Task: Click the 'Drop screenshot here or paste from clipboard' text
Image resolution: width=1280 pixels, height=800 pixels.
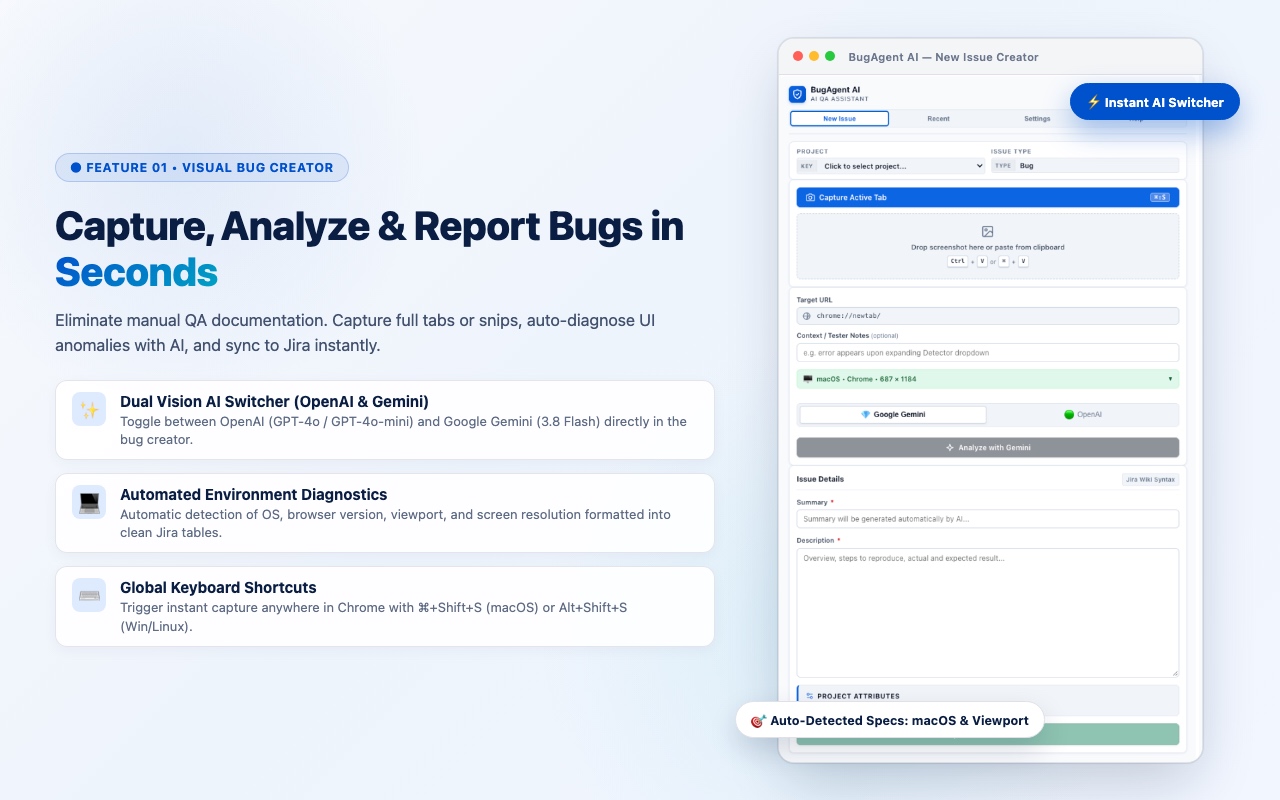Action: (988, 247)
